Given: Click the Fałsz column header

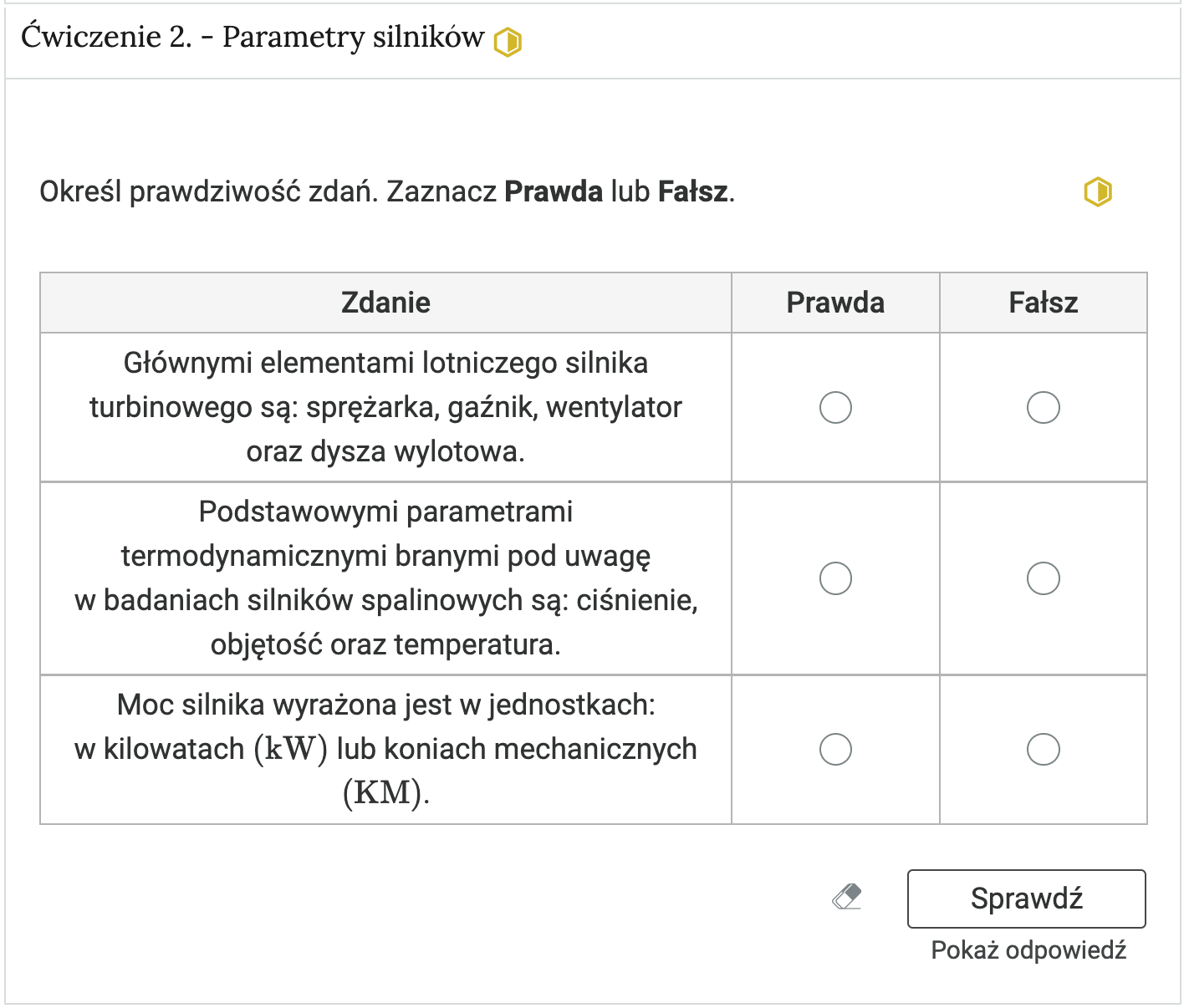Looking at the screenshot, I should coord(1043,302).
